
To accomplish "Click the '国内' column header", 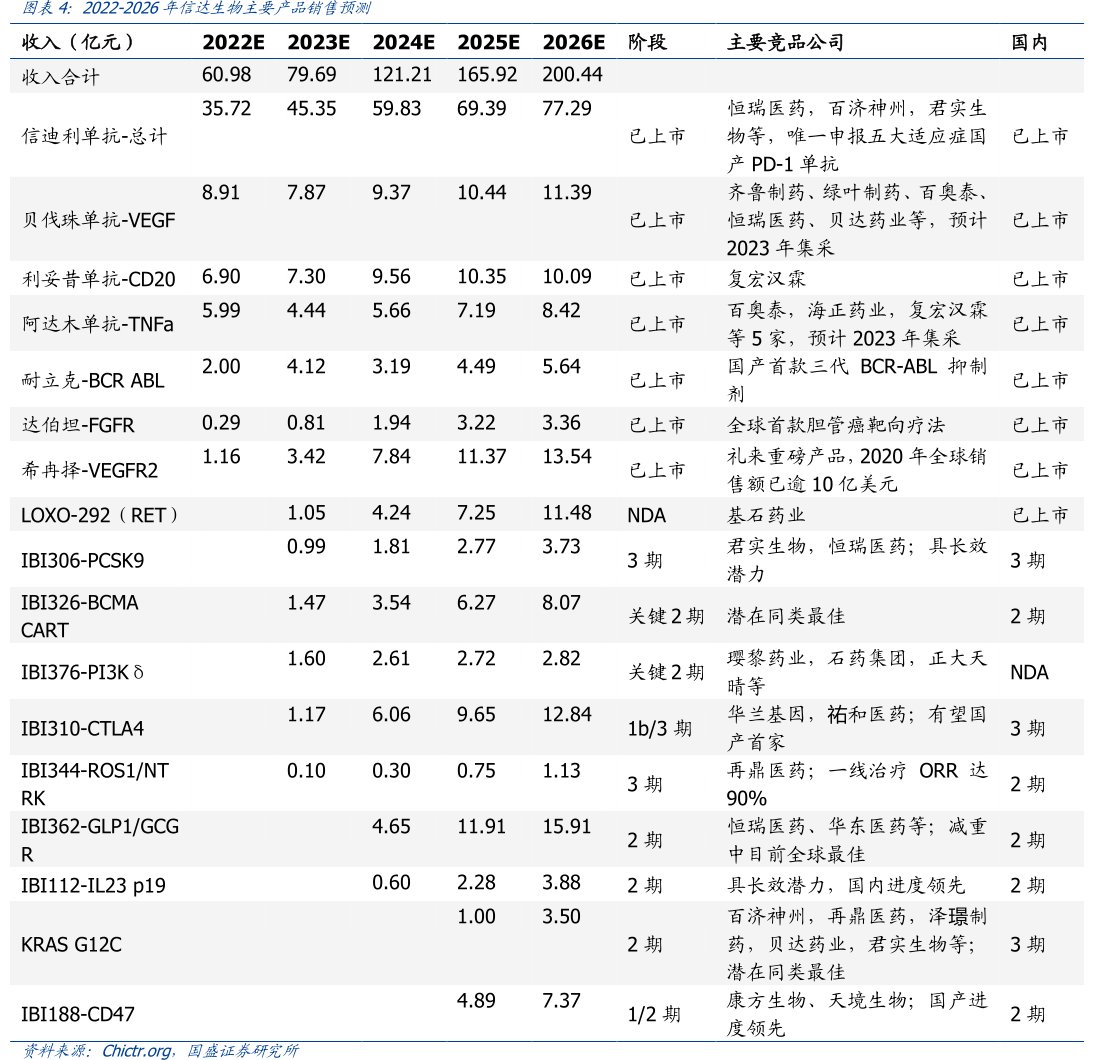I will 1029,42.
